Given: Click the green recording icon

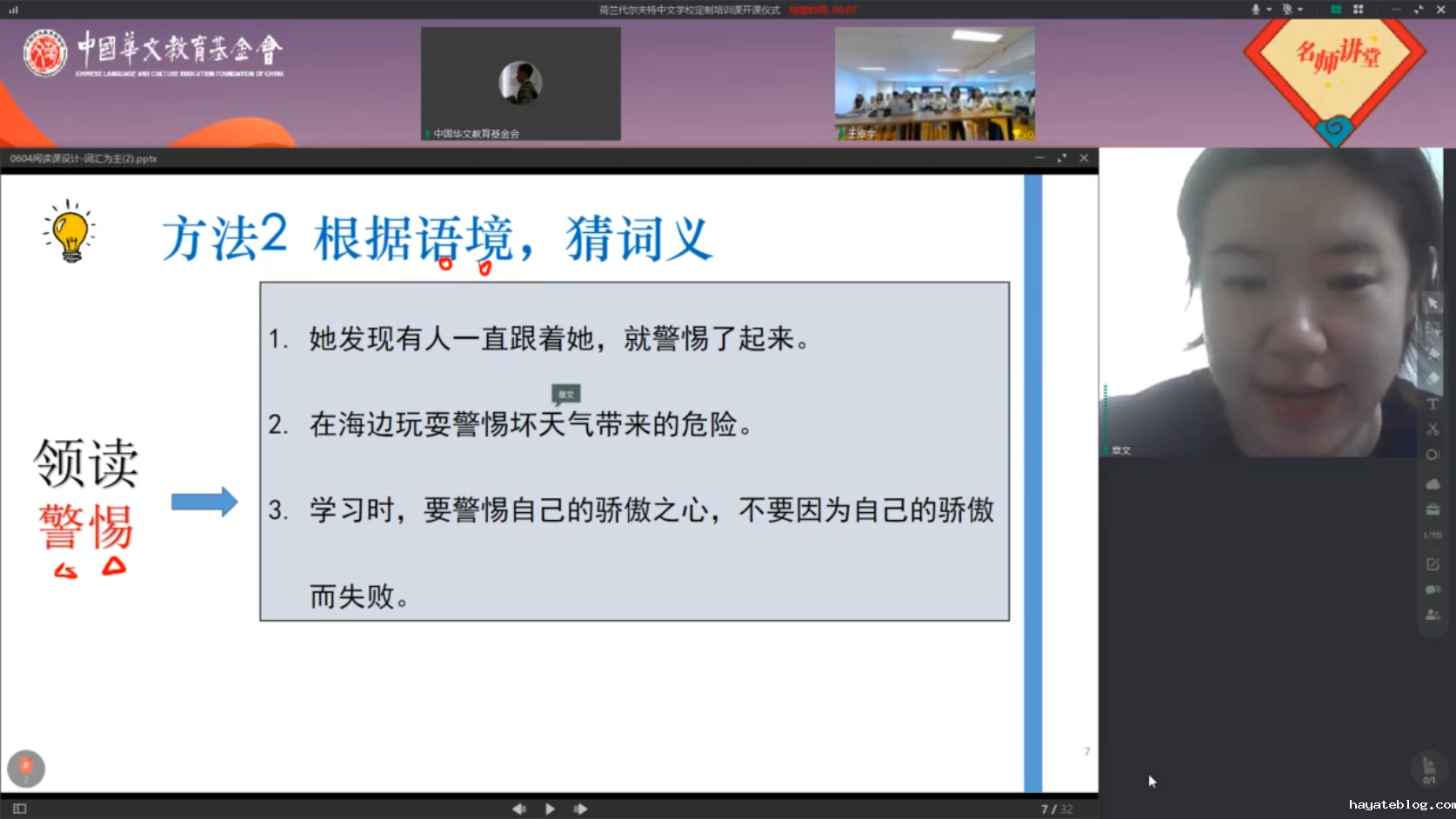Looking at the screenshot, I should click(1335, 10).
